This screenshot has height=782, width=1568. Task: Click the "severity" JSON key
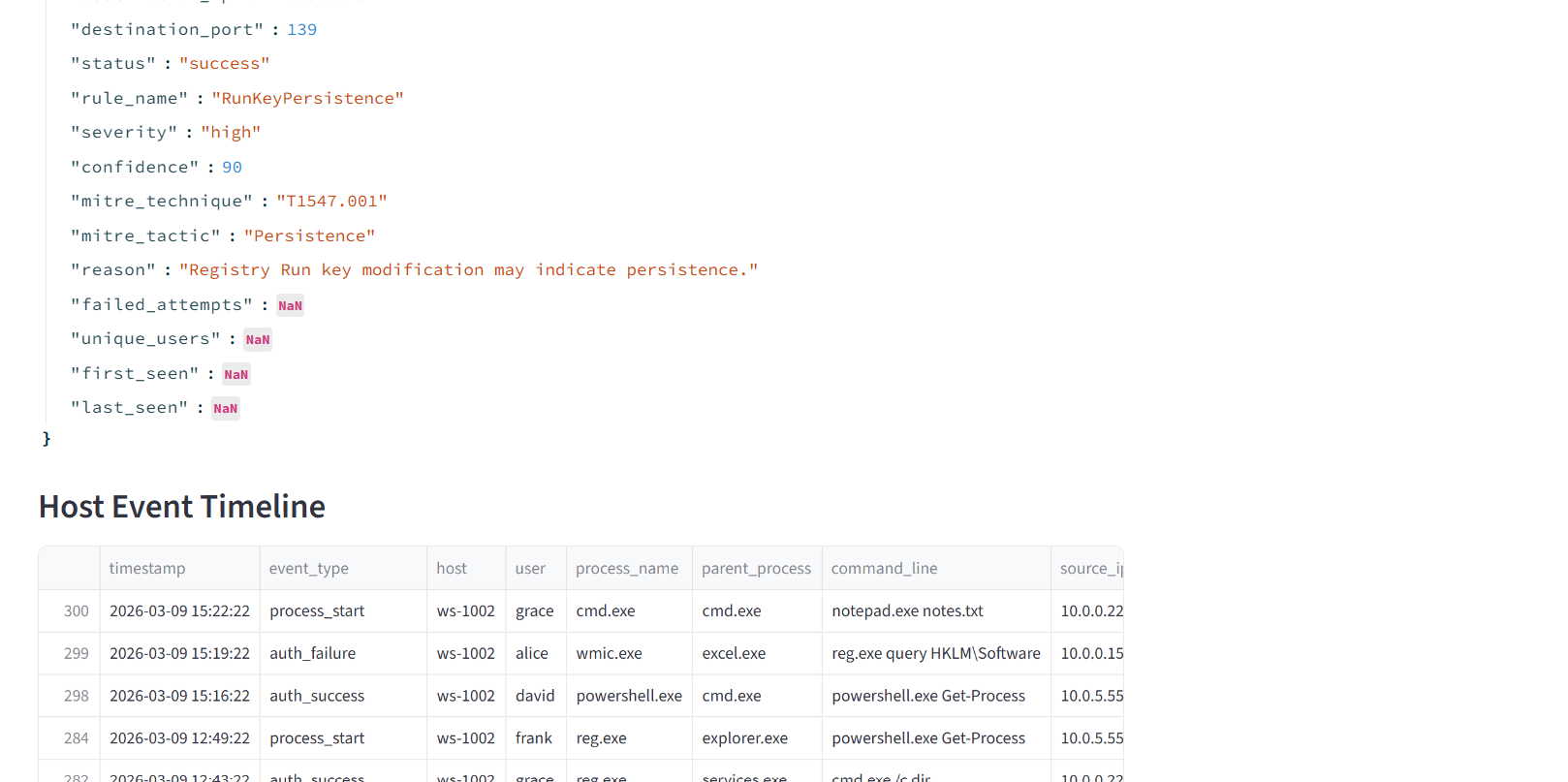[x=124, y=133]
